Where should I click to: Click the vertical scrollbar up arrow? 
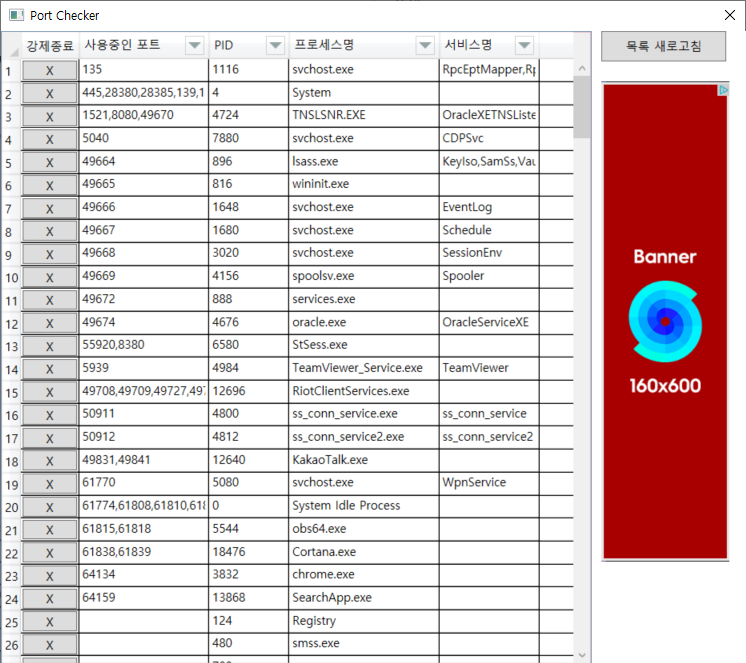[x=581, y=68]
